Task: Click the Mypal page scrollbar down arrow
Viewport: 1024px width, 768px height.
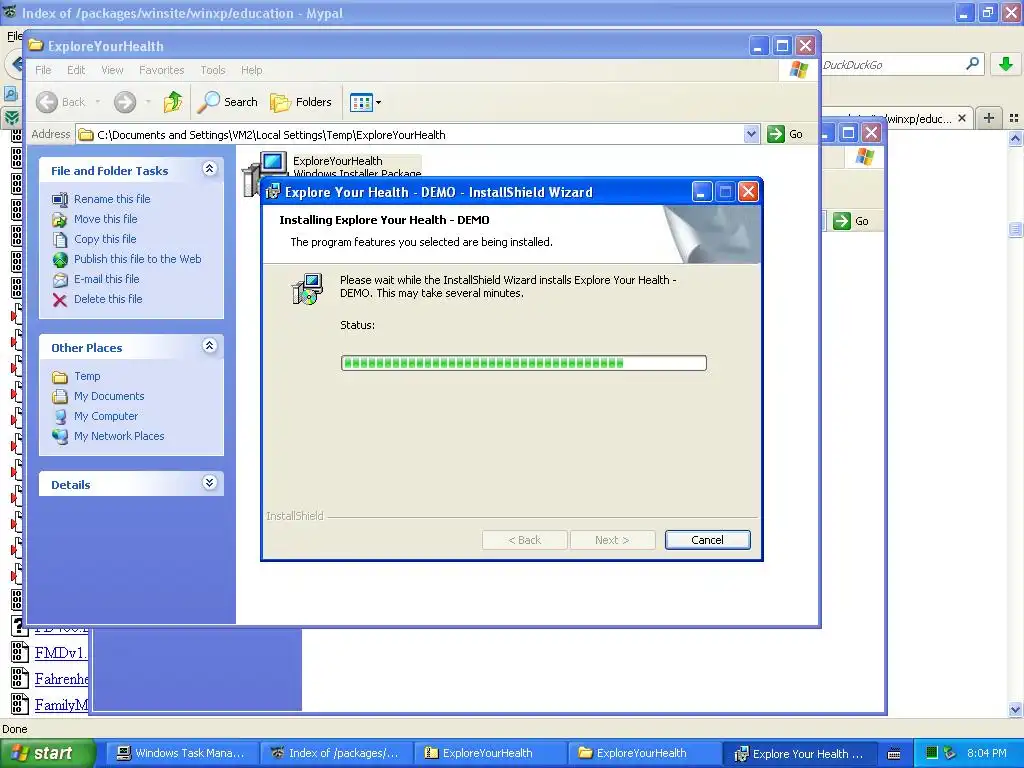Action: coord(1015,709)
